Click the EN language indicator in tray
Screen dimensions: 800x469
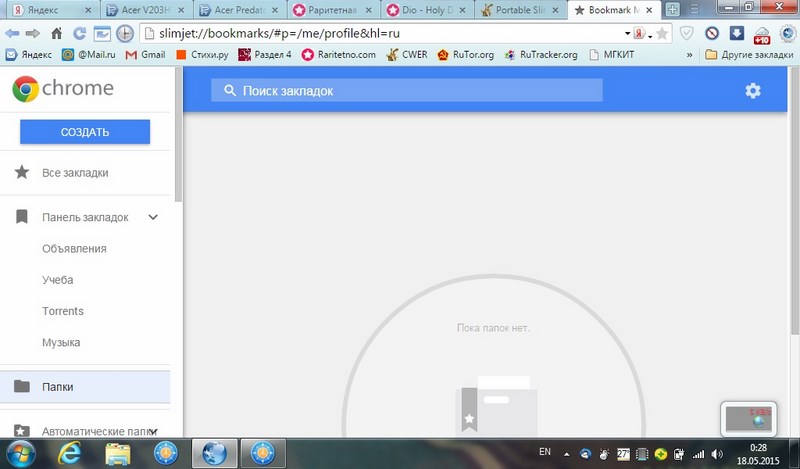pos(544,450)
